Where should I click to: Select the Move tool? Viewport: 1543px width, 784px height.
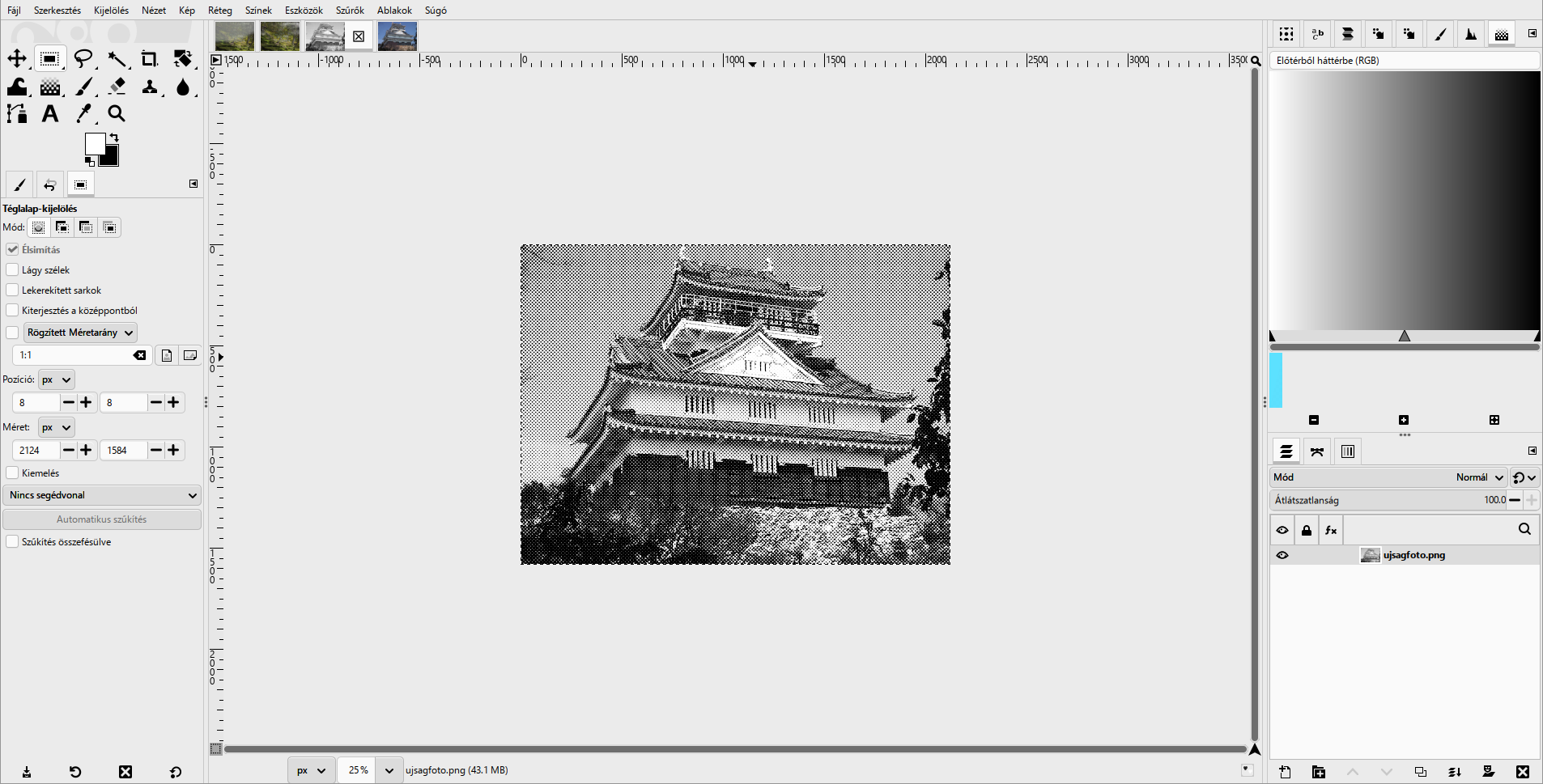tap(17, 58)
